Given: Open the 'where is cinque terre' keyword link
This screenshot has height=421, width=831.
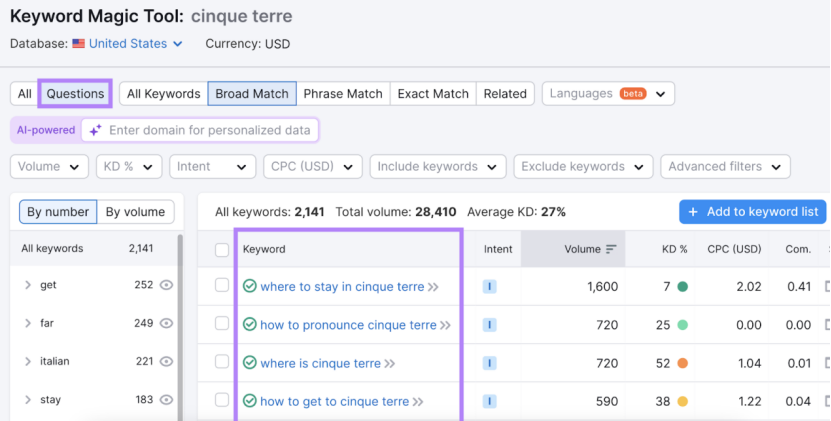Looking at the screenshot, I should point(320,363).
